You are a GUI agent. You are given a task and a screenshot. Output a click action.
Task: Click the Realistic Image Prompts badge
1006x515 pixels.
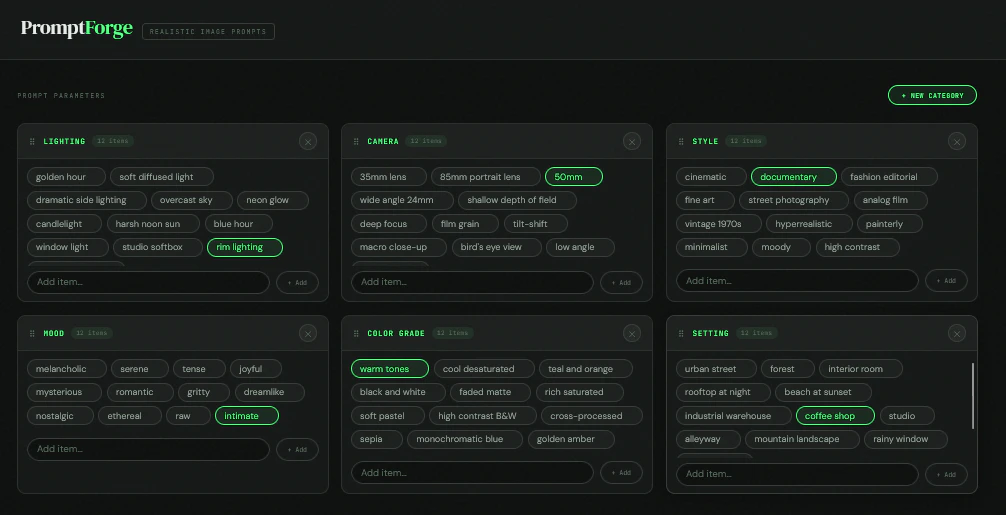209,31
